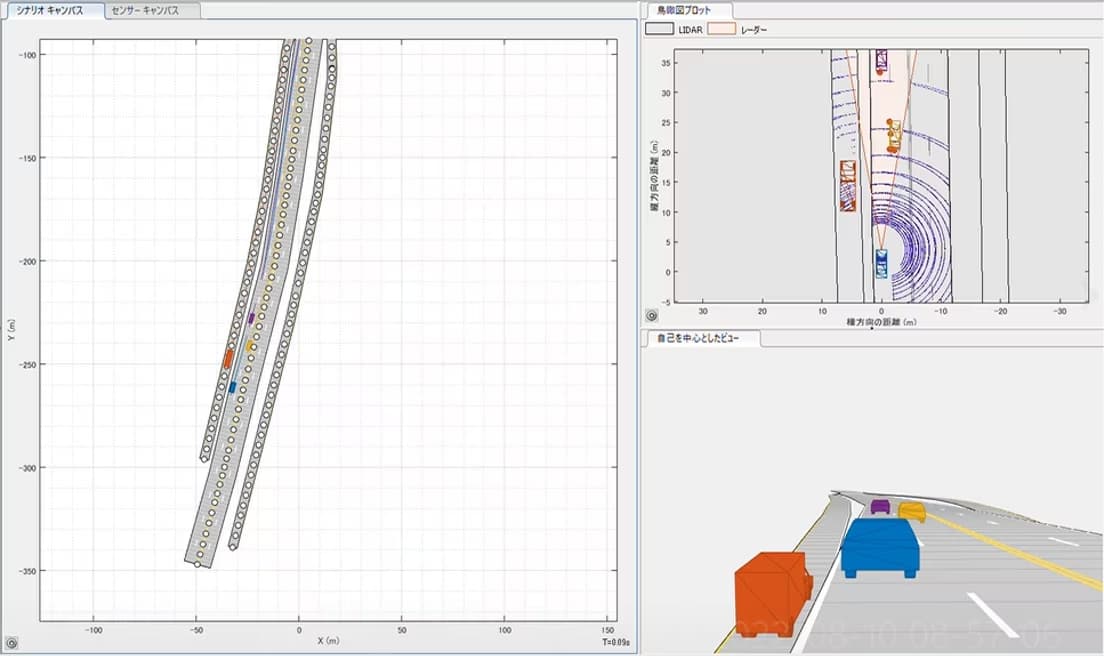Click the レーダー legend color swatch
1104x656 pixels.
coord(721,30)
